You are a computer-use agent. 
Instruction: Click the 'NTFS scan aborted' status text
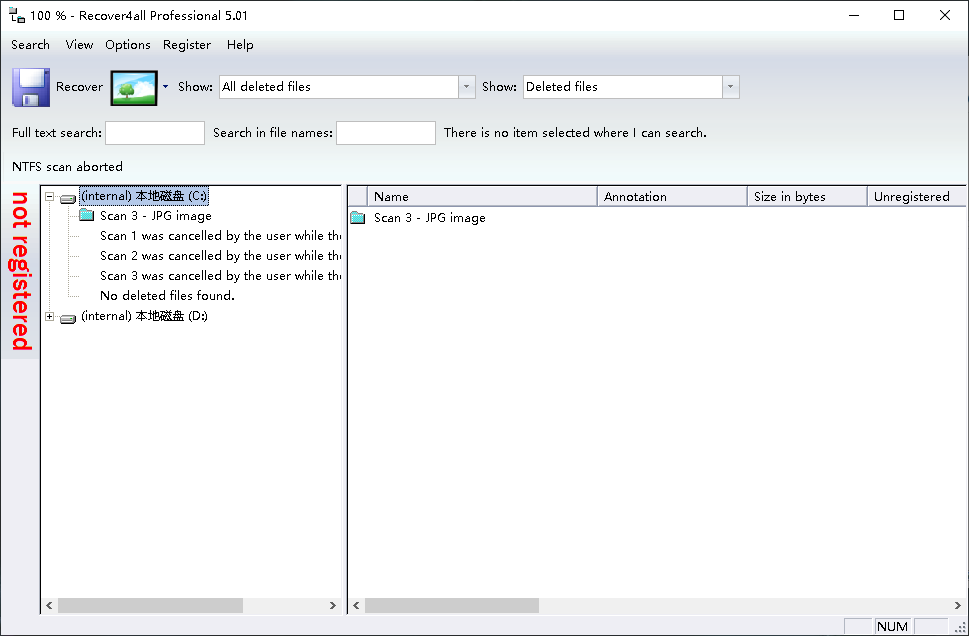pyautogui.click(x=67, y=167)
